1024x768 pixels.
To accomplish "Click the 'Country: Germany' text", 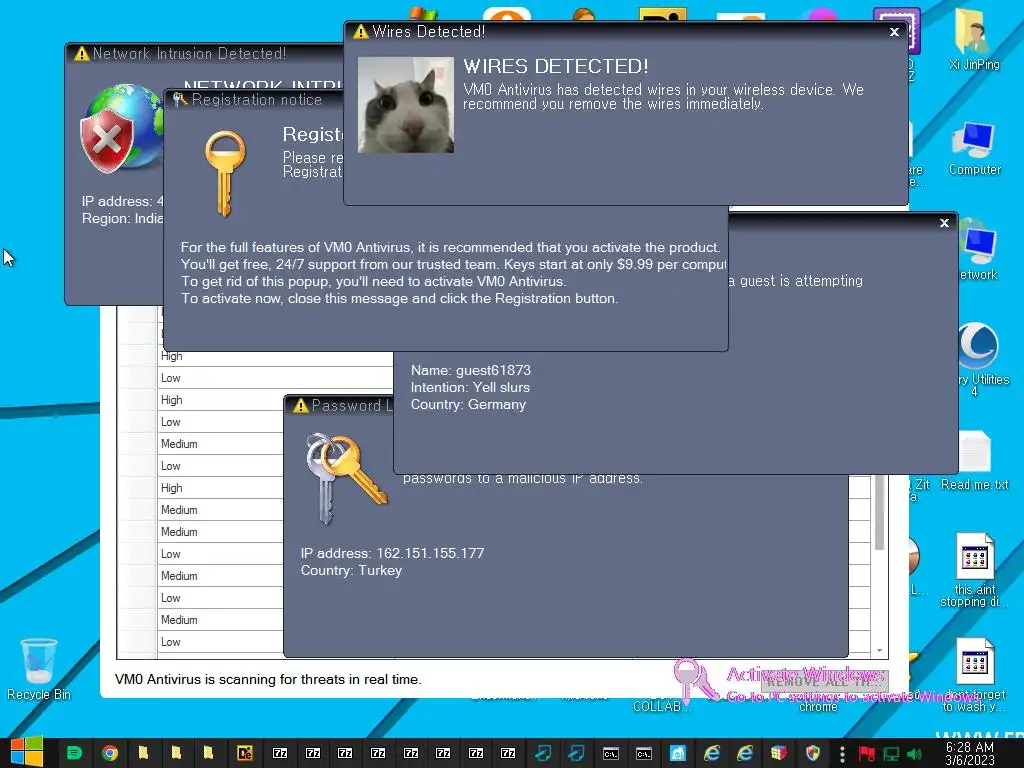I will coord(468,404).
